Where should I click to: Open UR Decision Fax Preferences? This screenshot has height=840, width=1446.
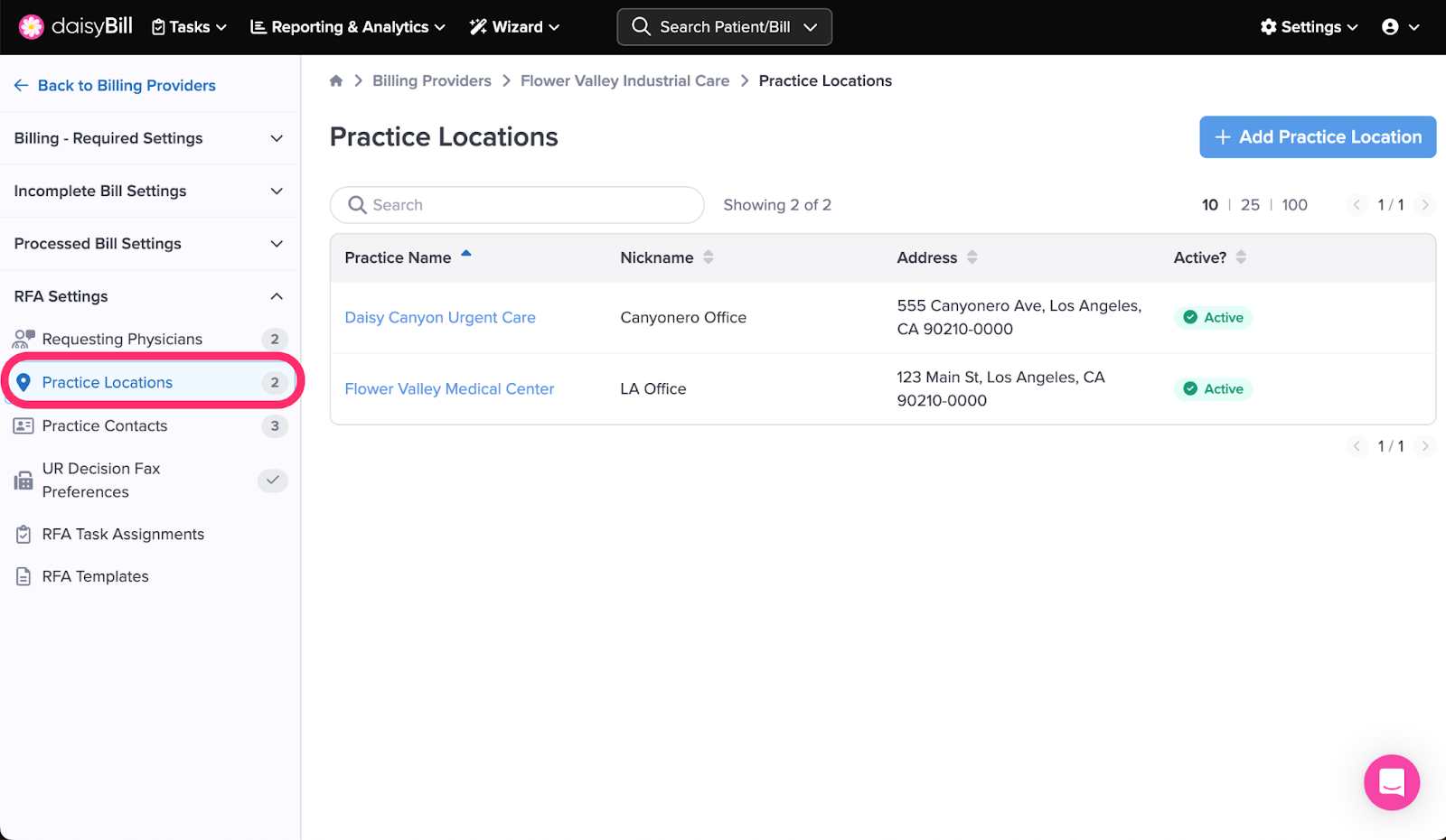150,480
